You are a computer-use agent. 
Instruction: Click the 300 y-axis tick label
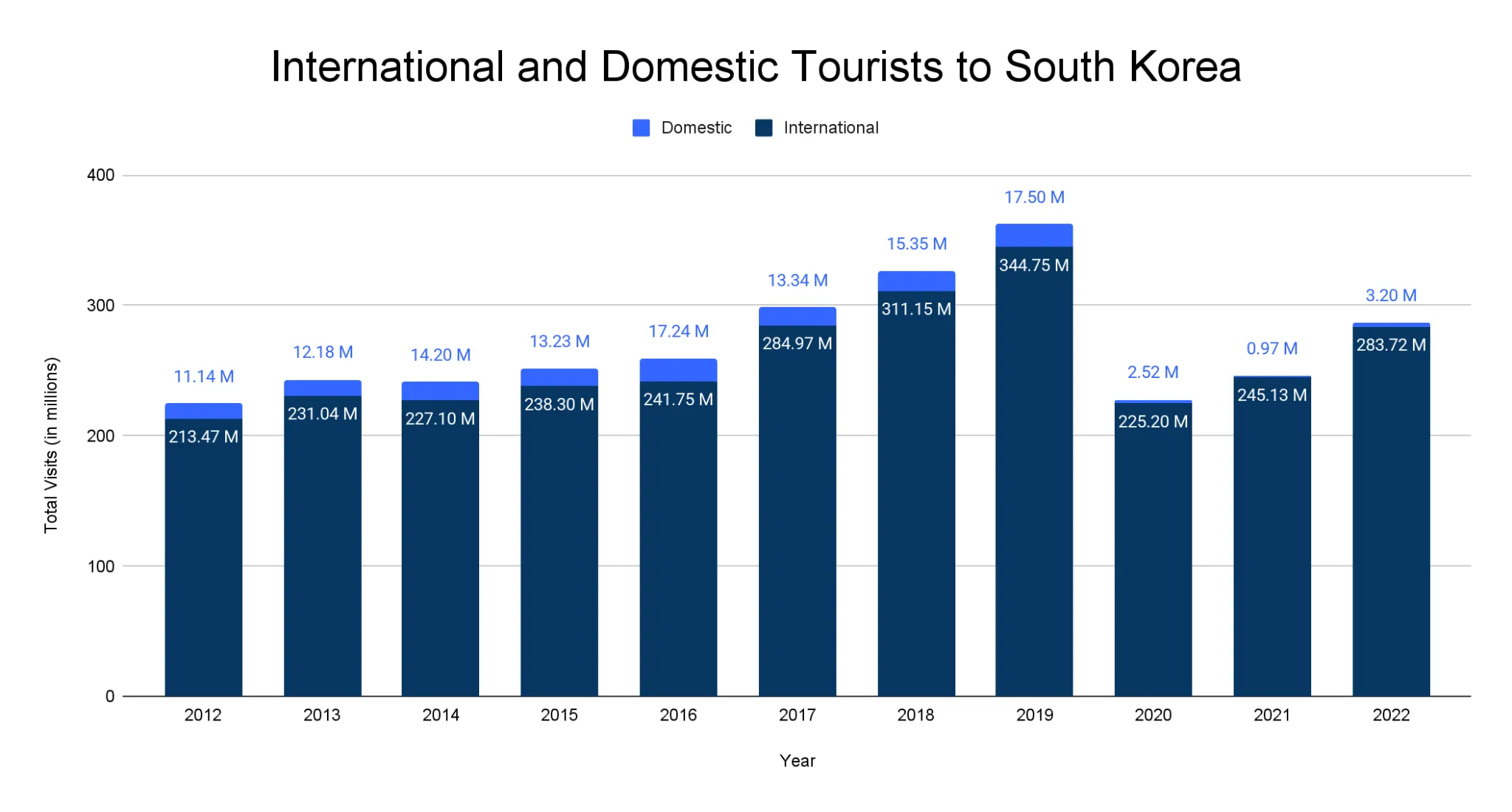[x=100, y=306]
